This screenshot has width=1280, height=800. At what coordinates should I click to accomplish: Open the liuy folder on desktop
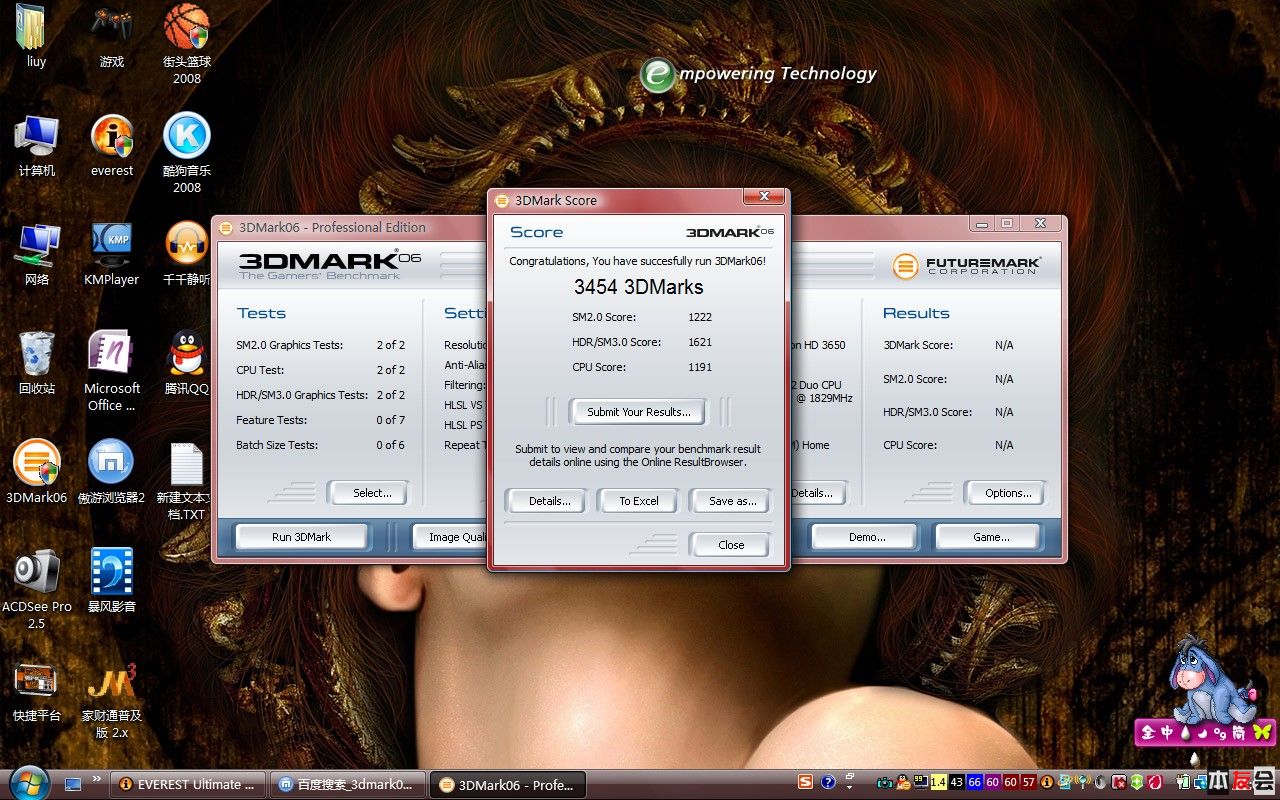tap(36, 36)
